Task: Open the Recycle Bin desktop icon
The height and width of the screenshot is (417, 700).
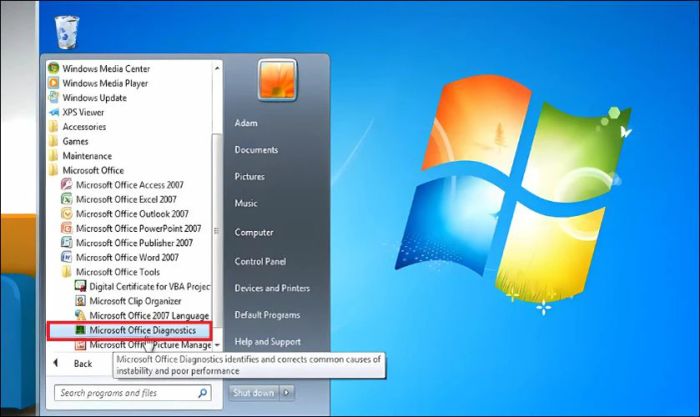Action: click(67, 32)
